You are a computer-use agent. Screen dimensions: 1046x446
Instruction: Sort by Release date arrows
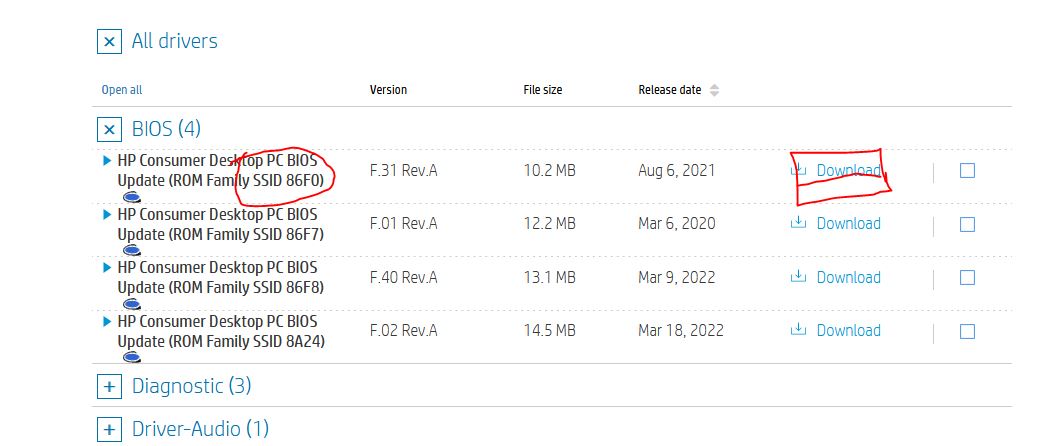[x=714, y=90]
